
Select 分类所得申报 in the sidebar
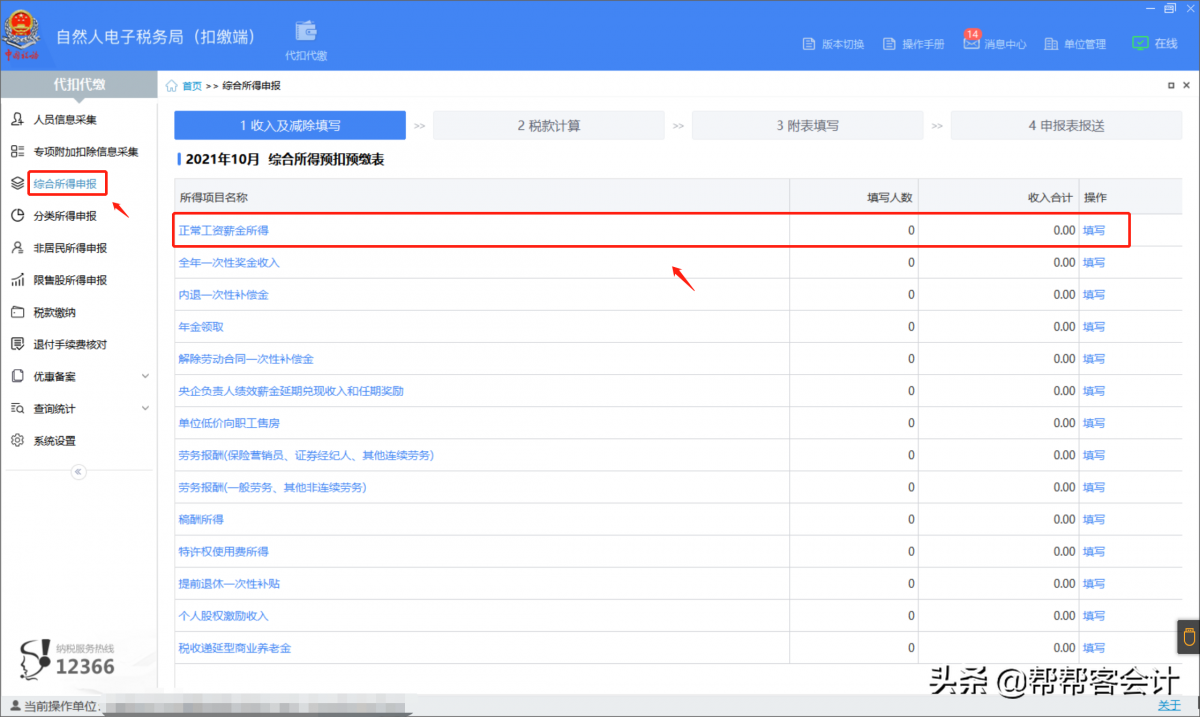65,216
